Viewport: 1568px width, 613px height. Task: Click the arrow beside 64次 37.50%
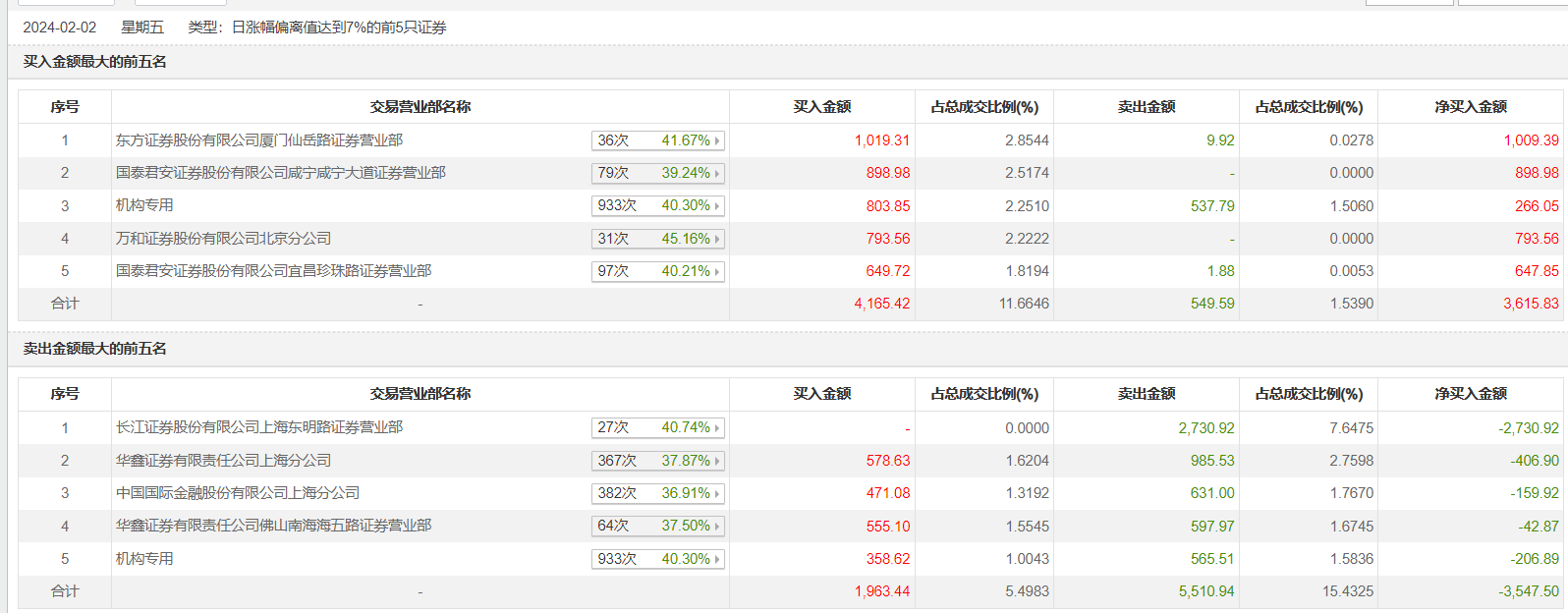click(x=717, y=526)
